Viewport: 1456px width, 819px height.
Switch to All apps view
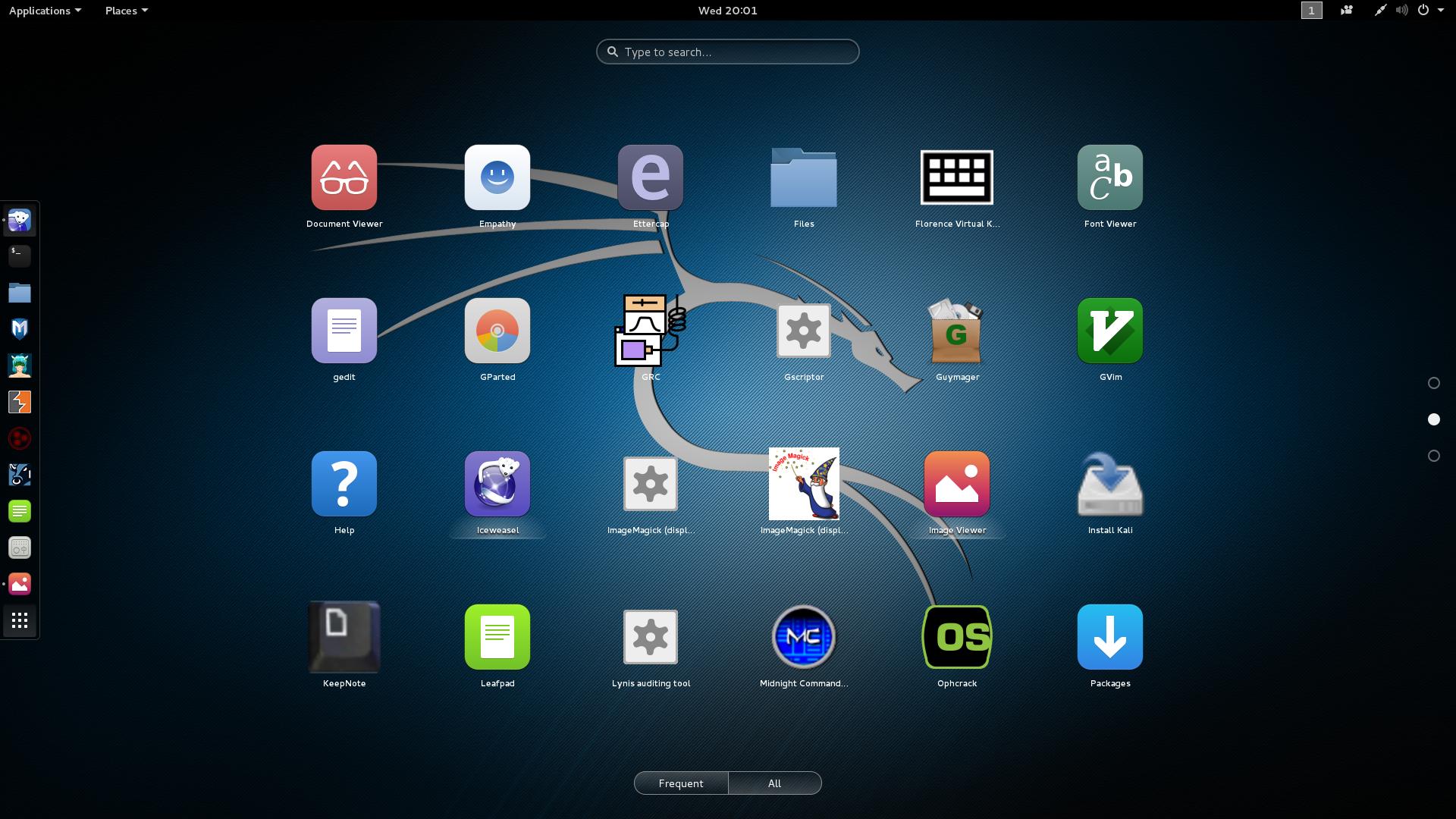tap(775, 783)
